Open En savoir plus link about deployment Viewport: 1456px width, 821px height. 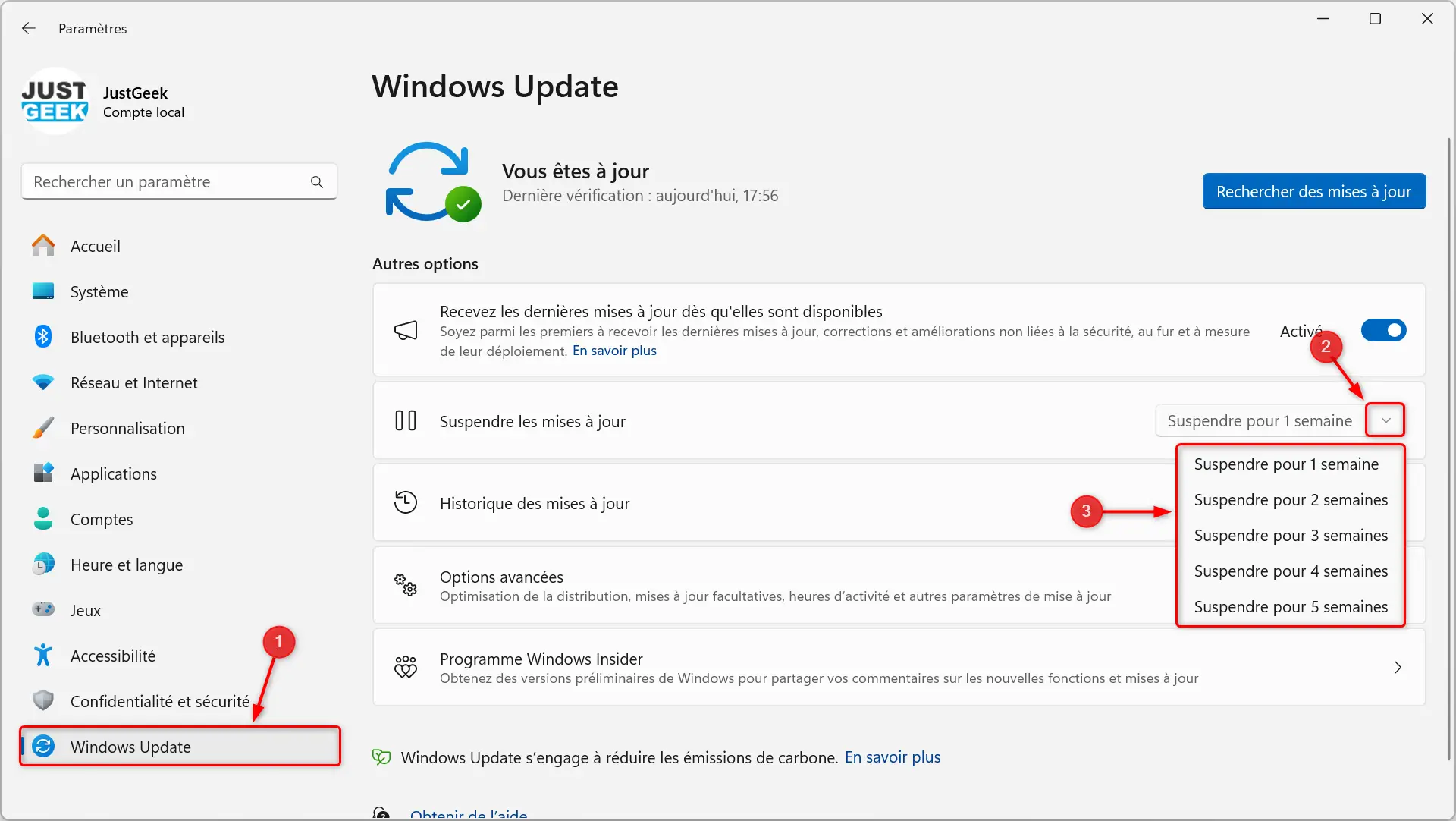pos(614,351)
